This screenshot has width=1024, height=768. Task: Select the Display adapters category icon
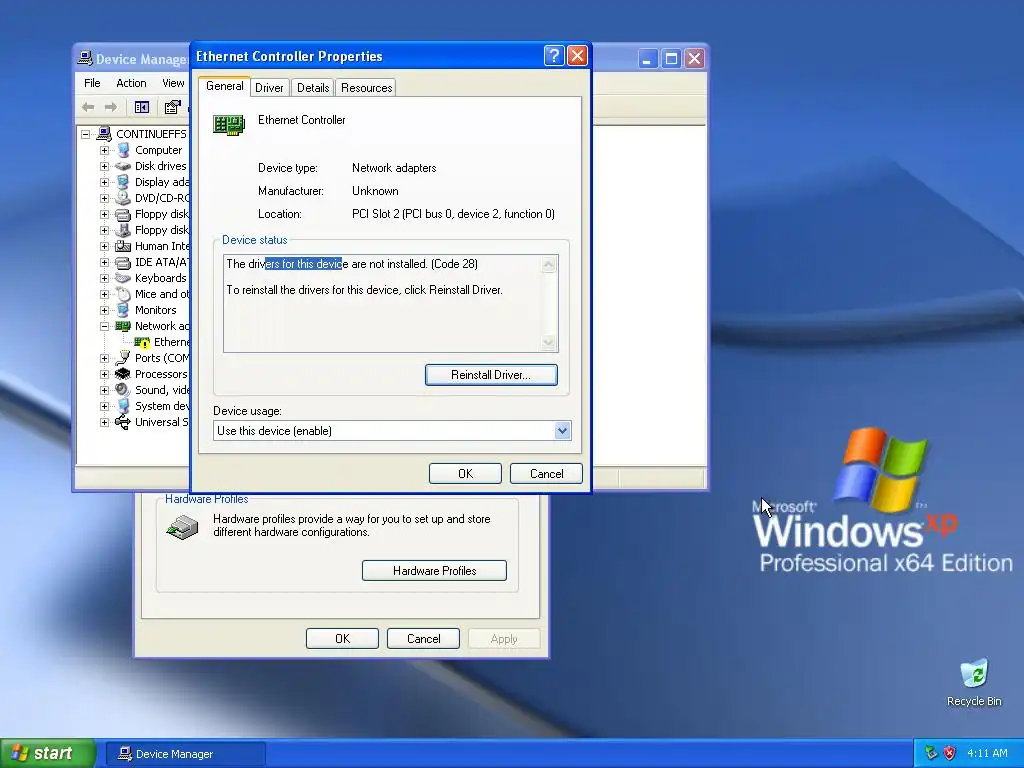(123, 182)
